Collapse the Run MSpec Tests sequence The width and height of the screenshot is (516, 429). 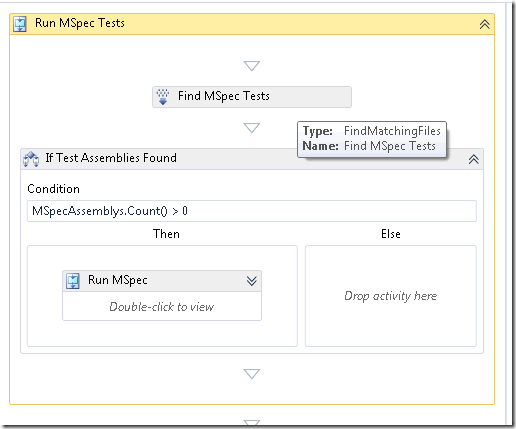484,24
